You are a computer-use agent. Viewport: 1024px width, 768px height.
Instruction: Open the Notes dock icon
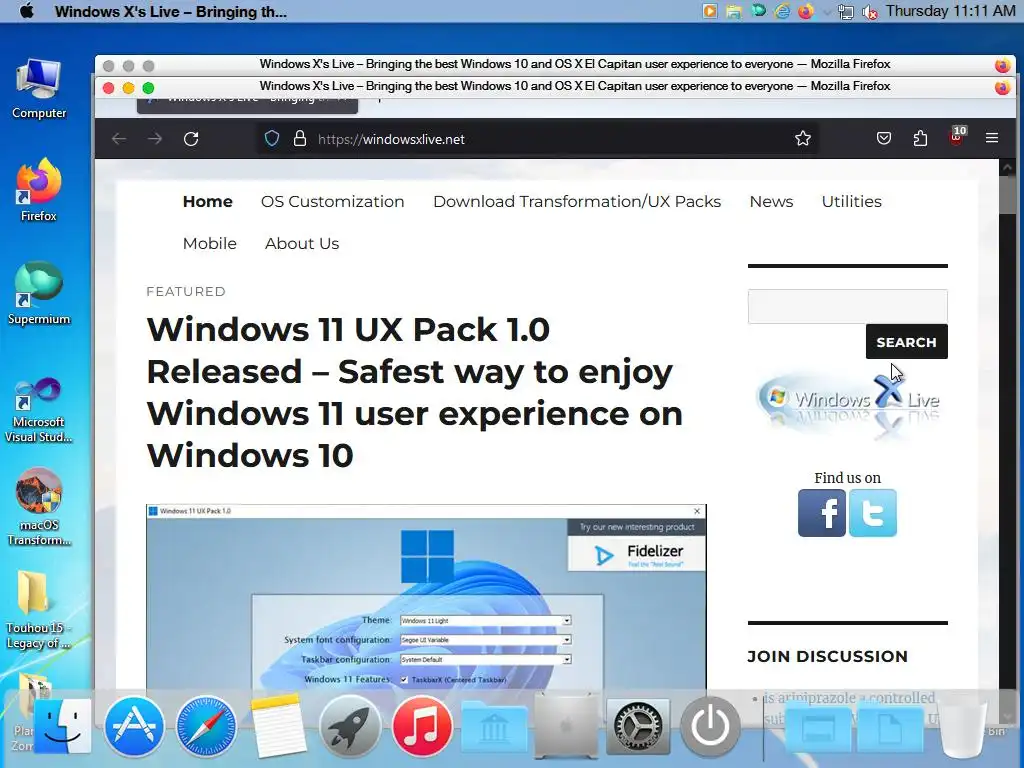tap(278, 726)
